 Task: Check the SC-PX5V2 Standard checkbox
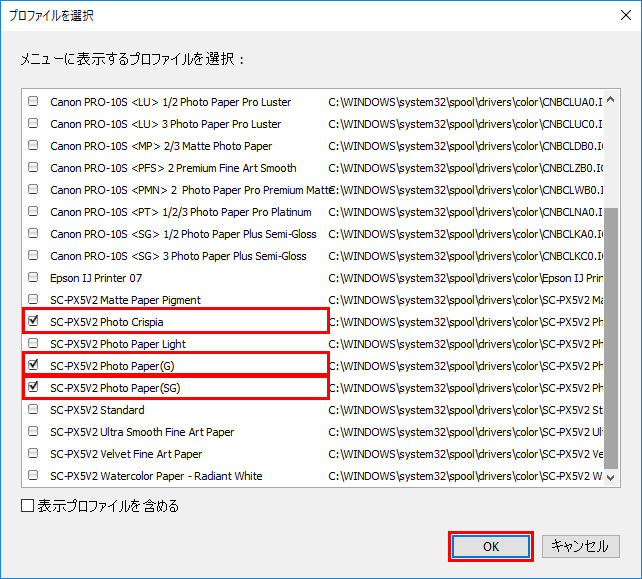[x=33, y=409]
